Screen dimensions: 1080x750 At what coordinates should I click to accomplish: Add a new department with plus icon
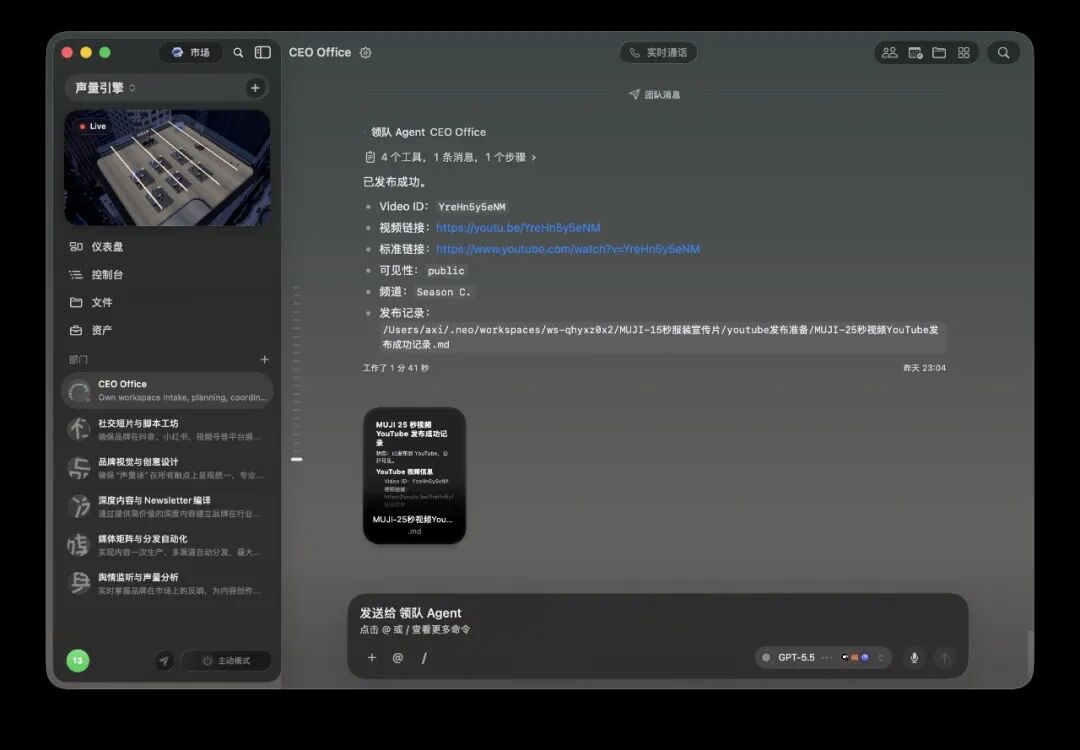point(264,360)
